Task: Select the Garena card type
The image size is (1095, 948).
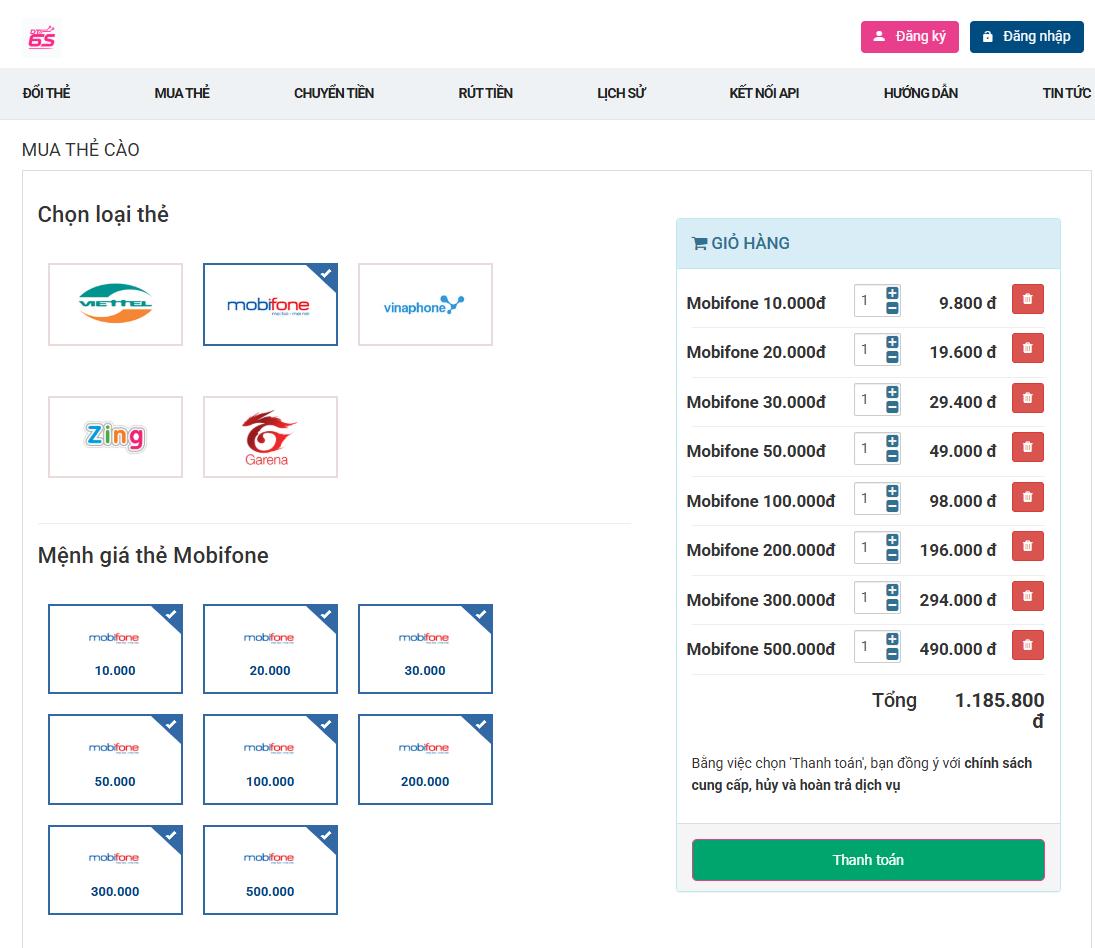Action: click(x=270, y=436)
